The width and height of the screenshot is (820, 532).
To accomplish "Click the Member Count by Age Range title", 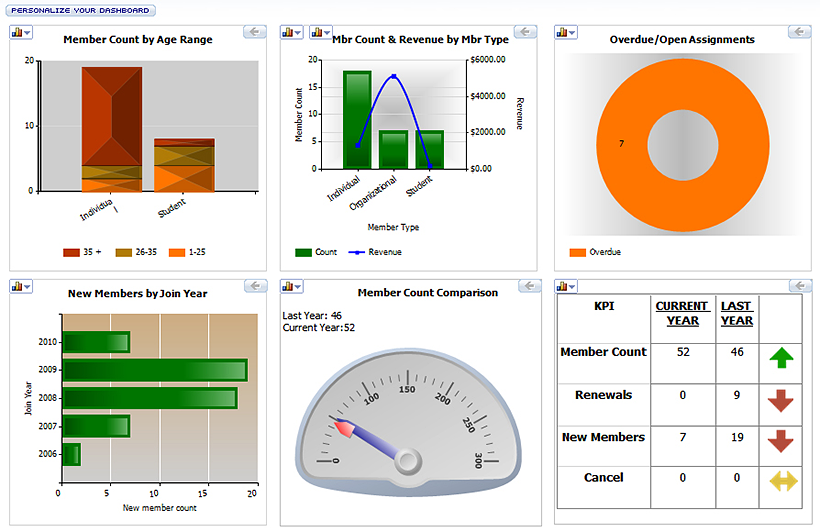I will (x=138, y=40).
